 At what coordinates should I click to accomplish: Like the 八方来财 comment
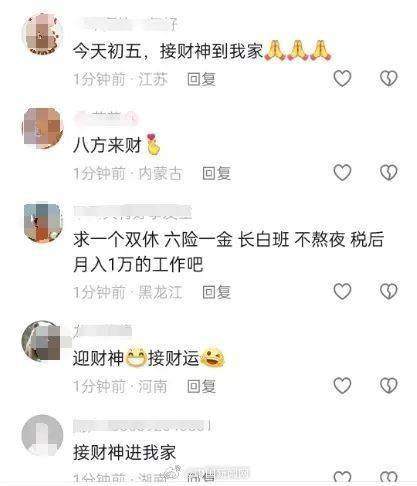pyautogui.click(x=342, y=173)
